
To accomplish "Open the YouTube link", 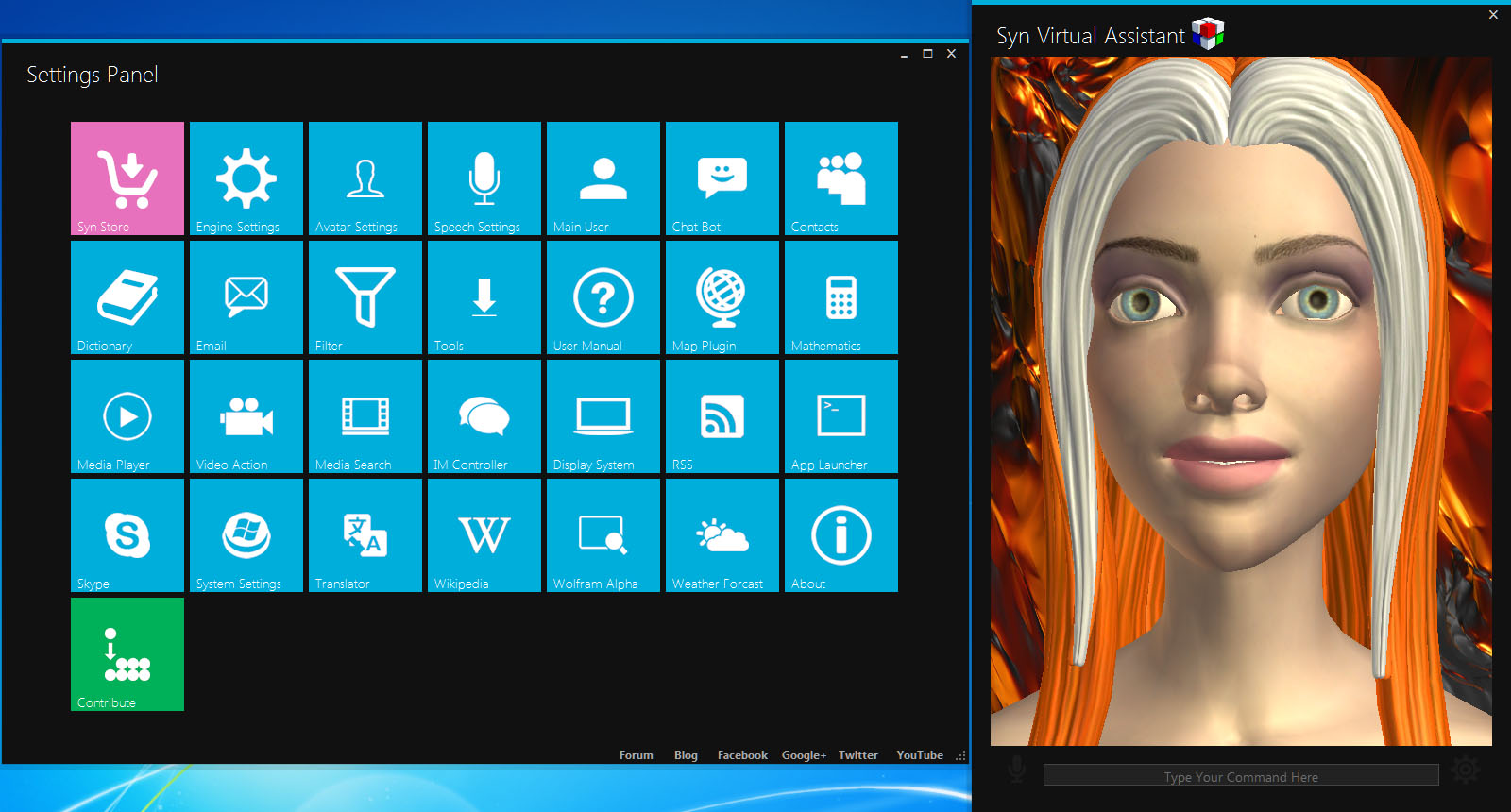I will [920, 755].
